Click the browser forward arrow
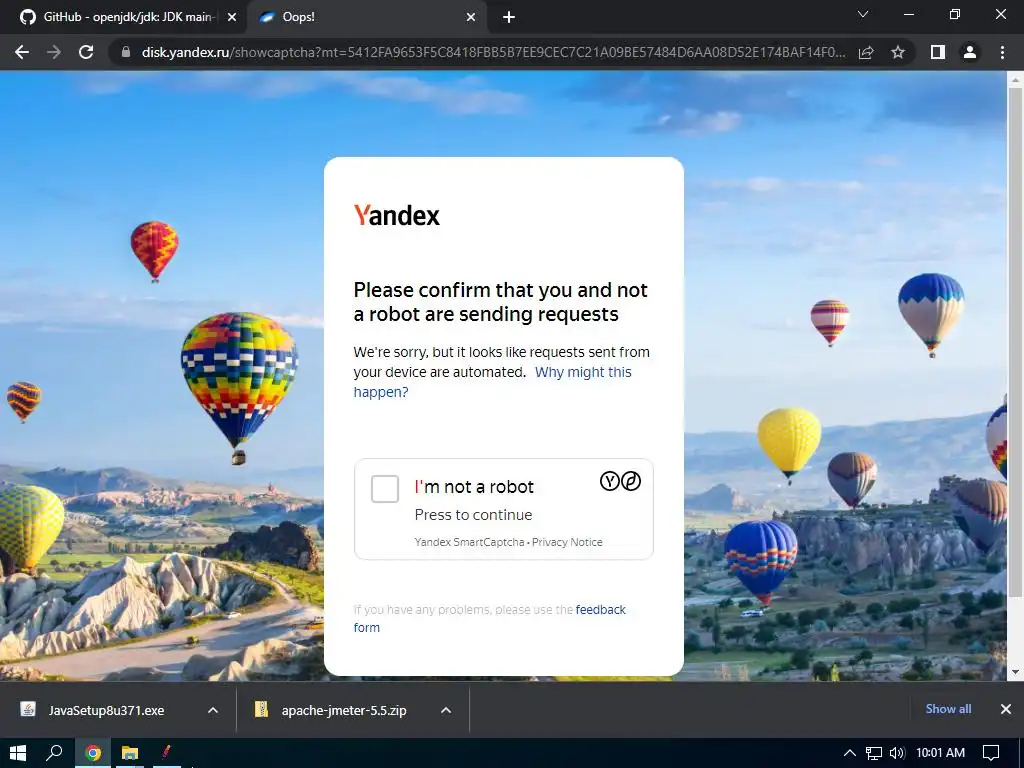The width and height of the screenshot is (1024, 768). [x=54, y=52]
